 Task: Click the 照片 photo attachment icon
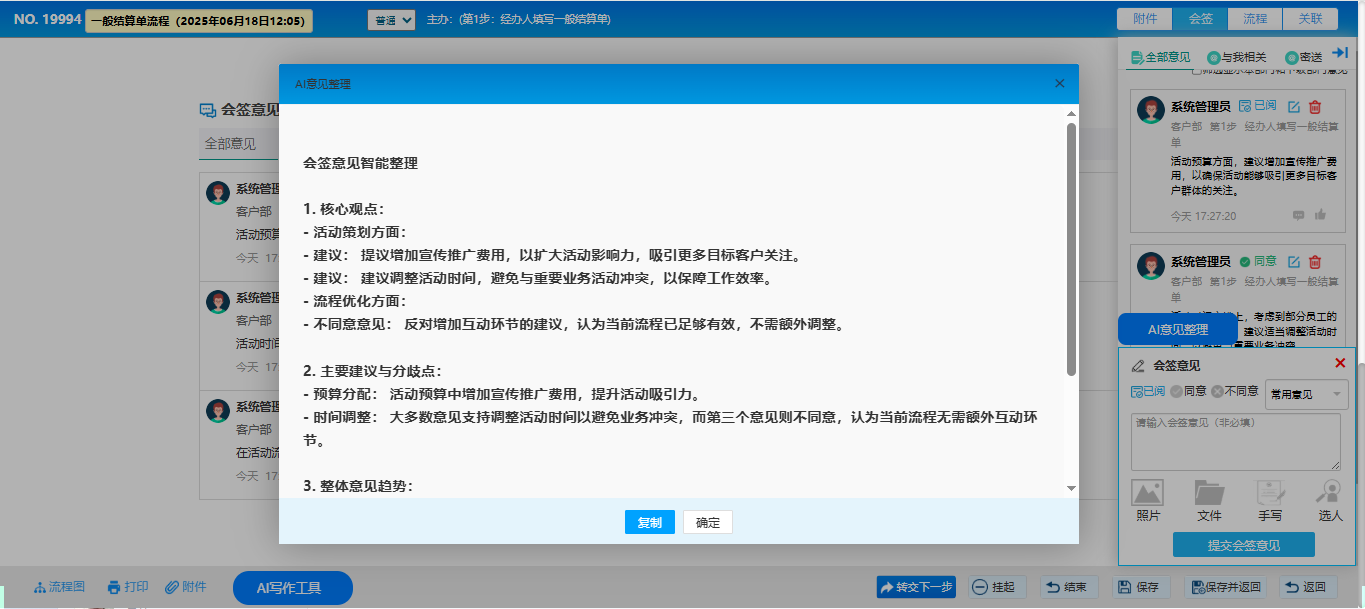click(x=1147, y=493)
